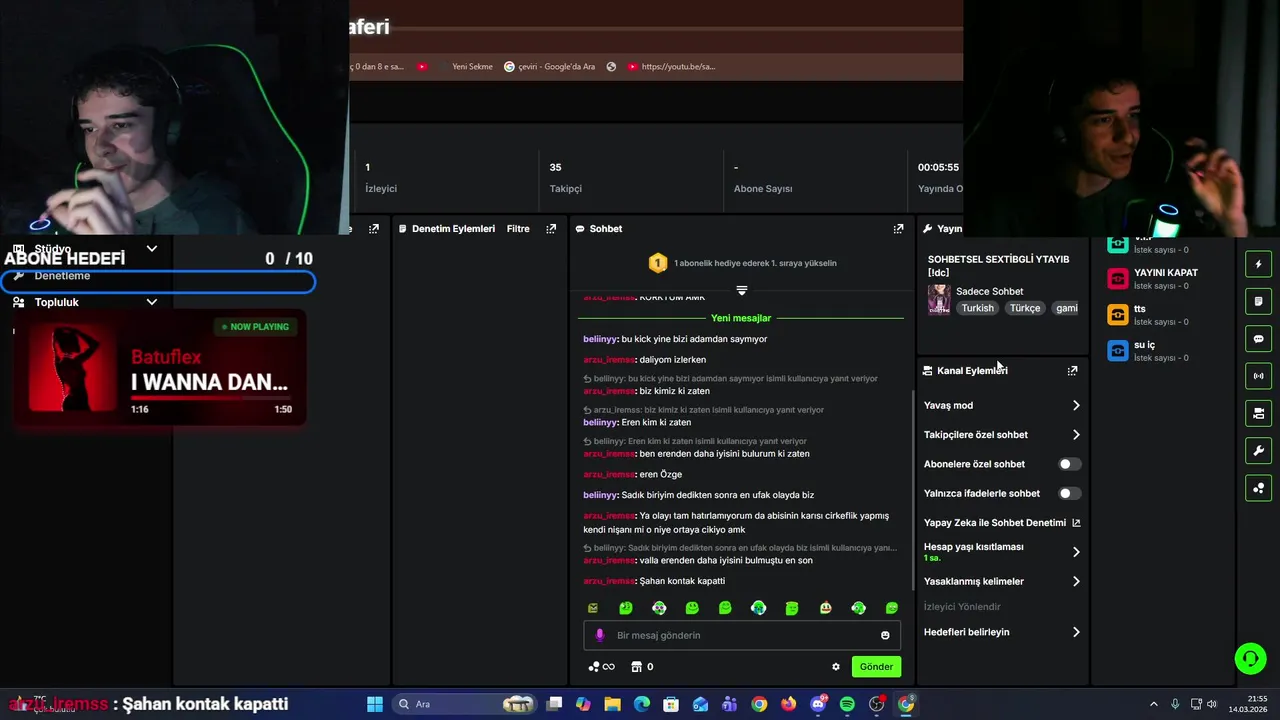The height and width of the screenshot is (720, 1280).
Task: Open the camera stream sidebar icon
Action: point(1258,413)
